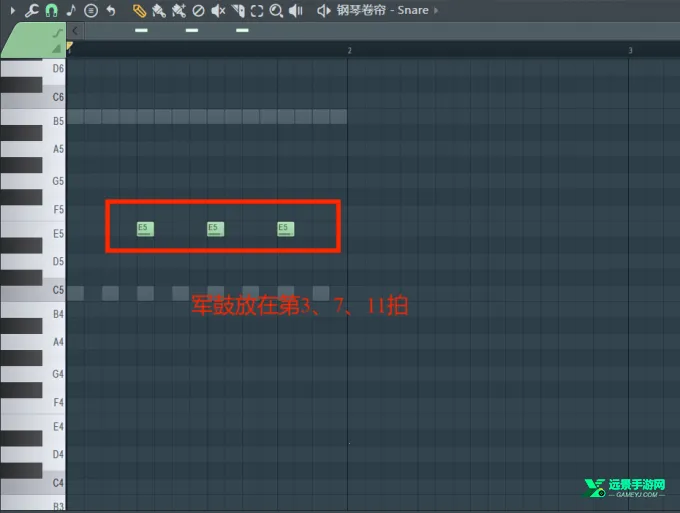Click the circled-lines icon in the toolbar
Viewport: 680px width, 513px height.
(x=91, y=10)
